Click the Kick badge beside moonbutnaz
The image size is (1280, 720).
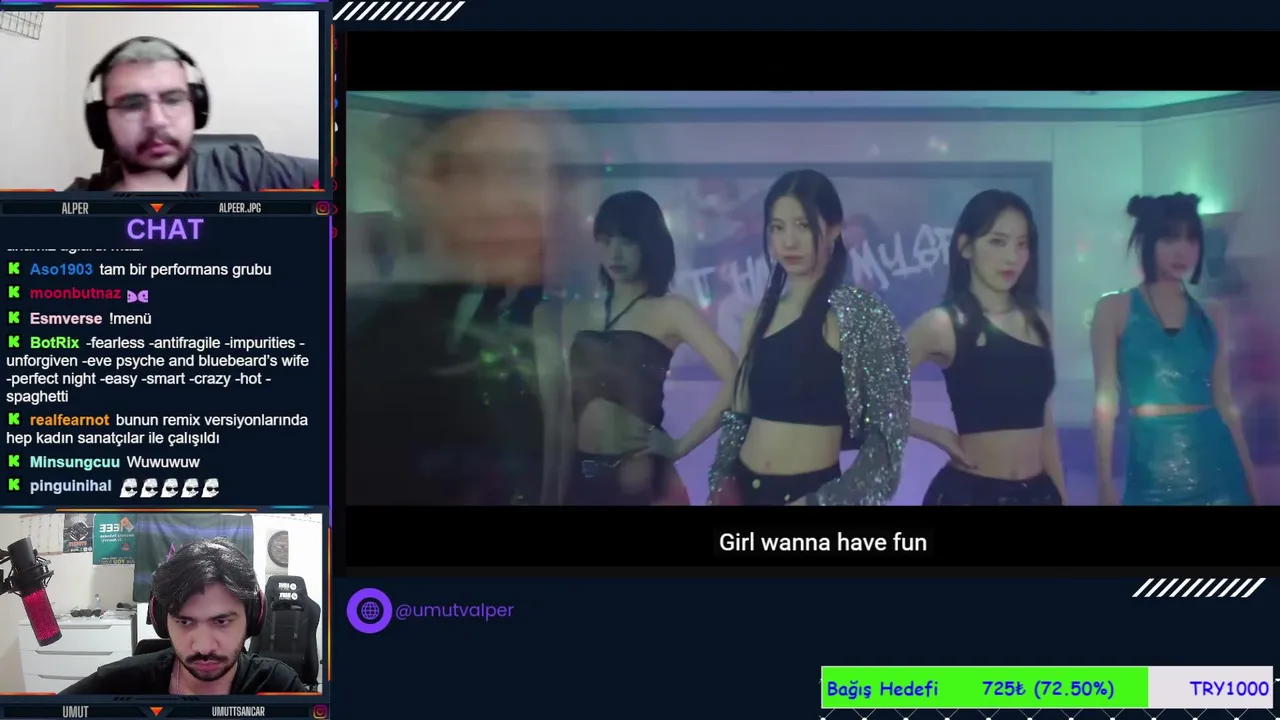14,293
